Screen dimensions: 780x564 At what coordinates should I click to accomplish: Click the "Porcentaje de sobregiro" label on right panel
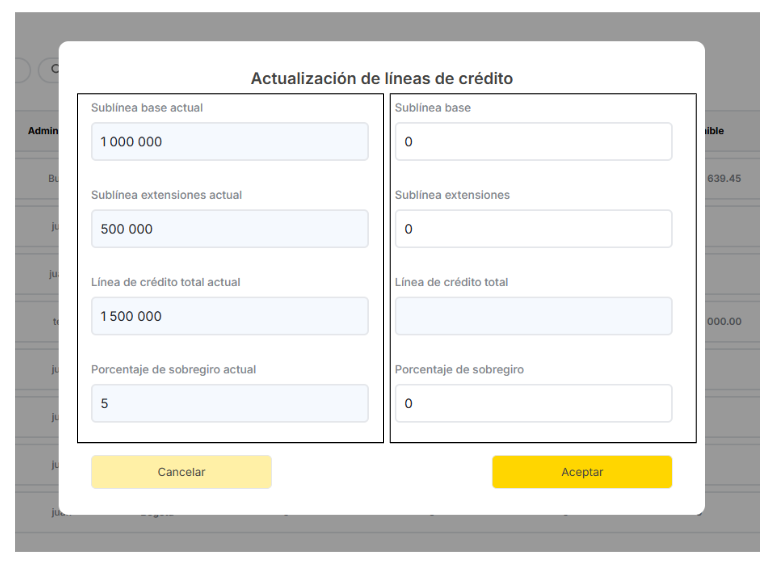(x=459, y=369)
